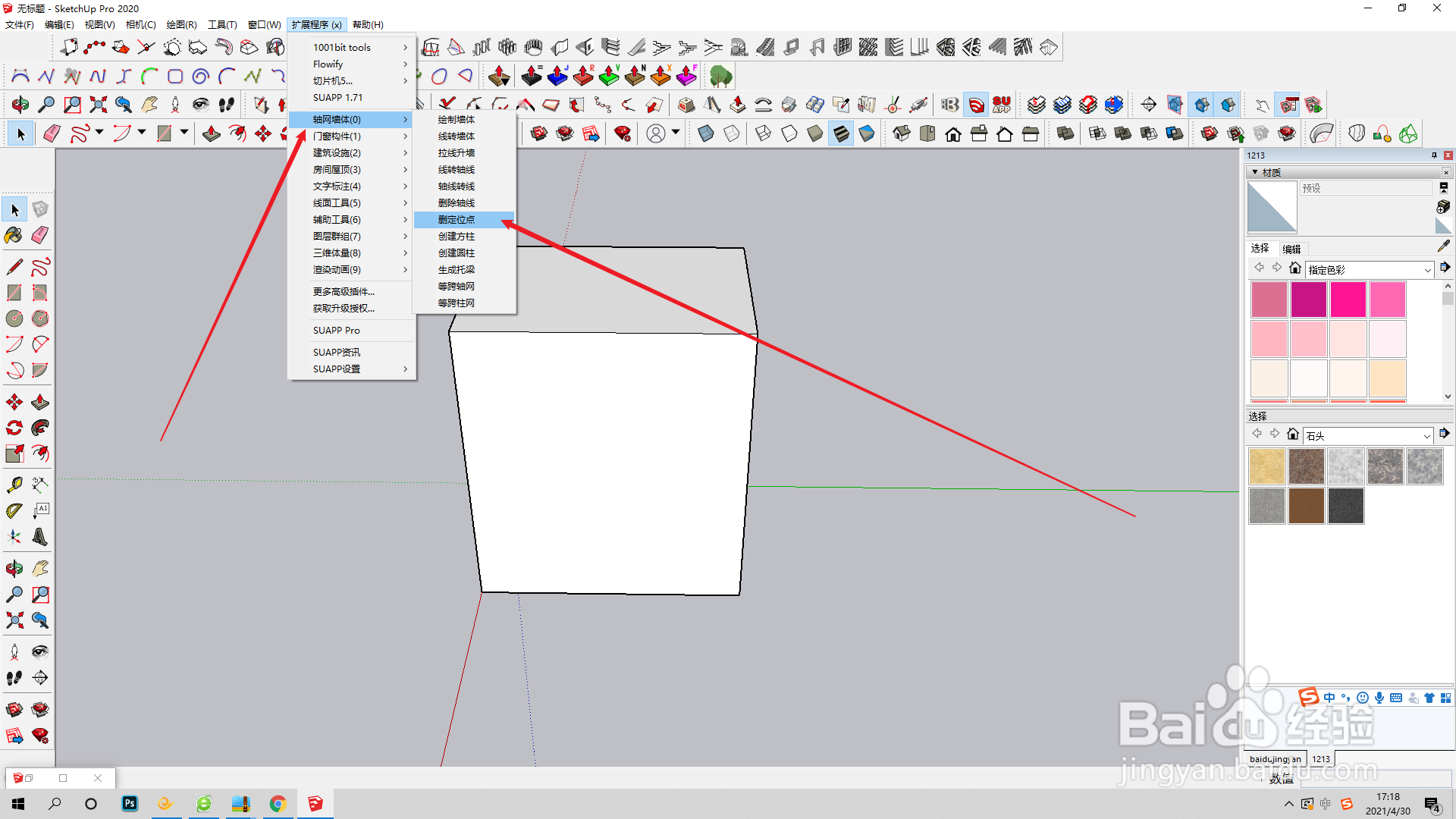Viewport: 1456px width, 819px height.
Task: Select the hot pink color swatch
Action: click(x=1348, y=300)
